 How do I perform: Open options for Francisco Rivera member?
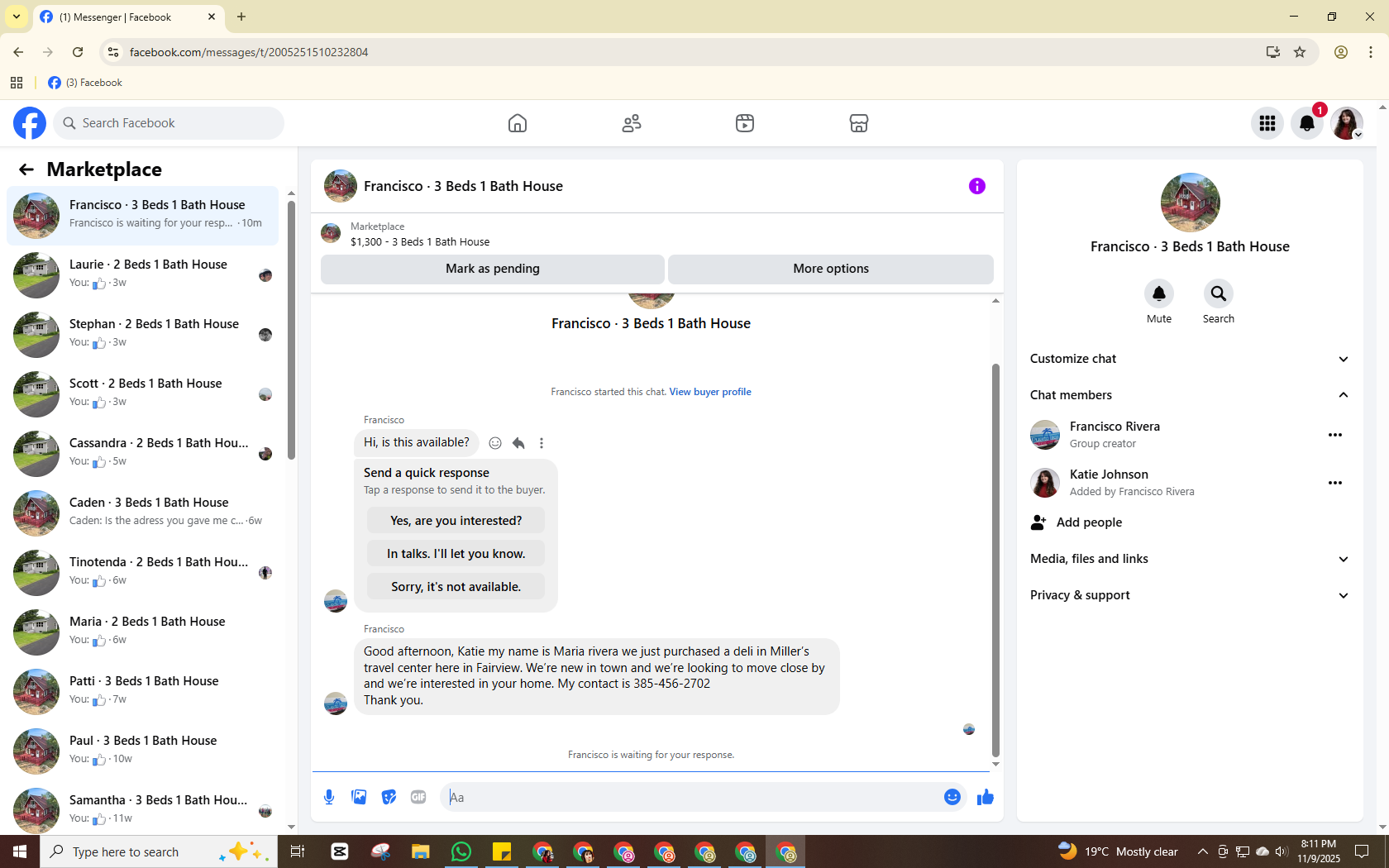point(1335,435)
